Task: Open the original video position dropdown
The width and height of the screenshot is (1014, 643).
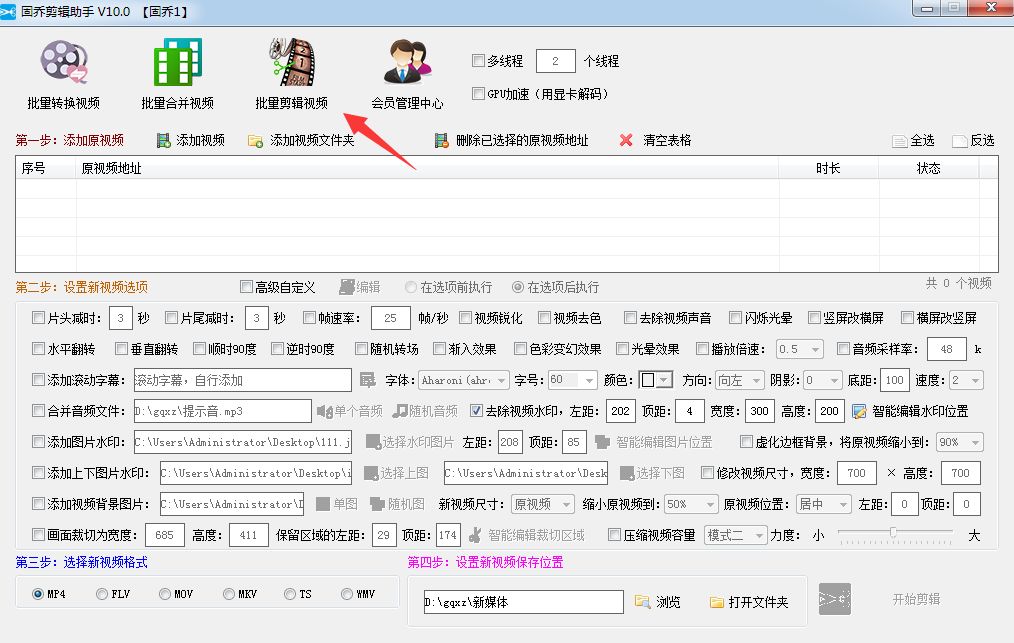Action: coord(823,504)
